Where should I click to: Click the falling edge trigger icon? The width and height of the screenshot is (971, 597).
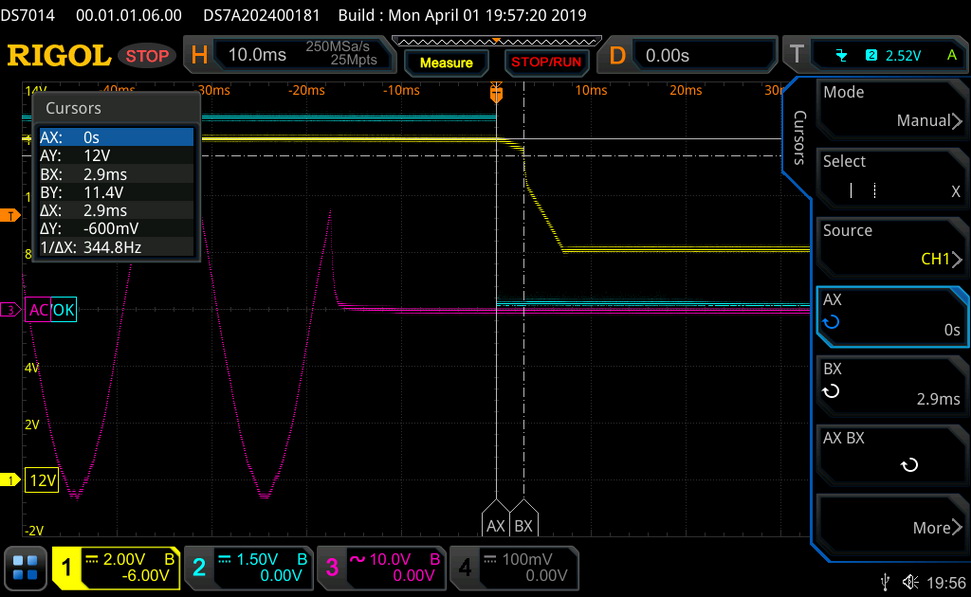point(841,56)
